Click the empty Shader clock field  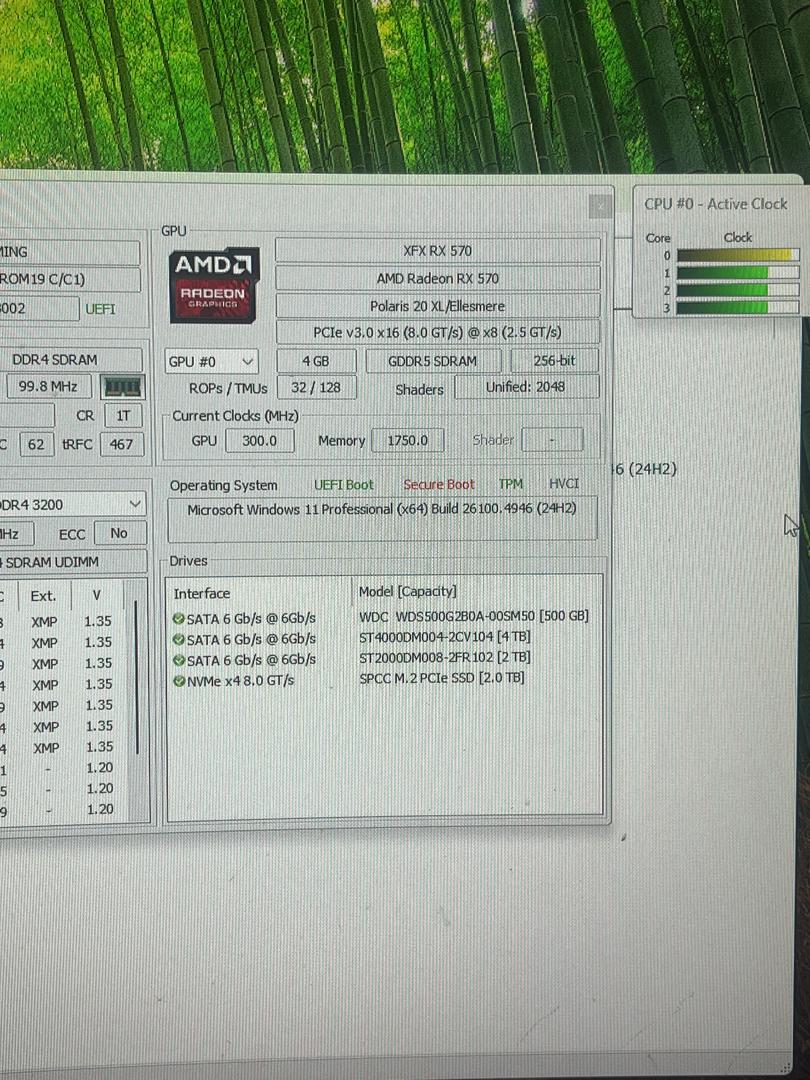[x=552, y=439]
